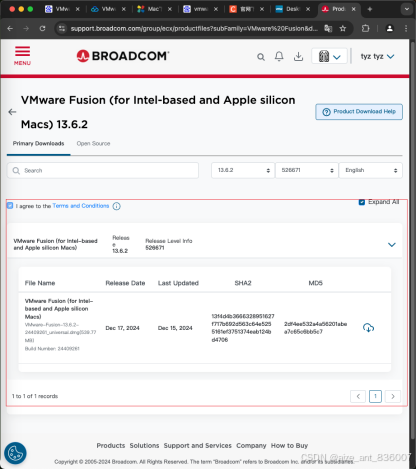Go back with arrow beside page title
This screenshot has height=469, width=416.
tap(12, 112)
